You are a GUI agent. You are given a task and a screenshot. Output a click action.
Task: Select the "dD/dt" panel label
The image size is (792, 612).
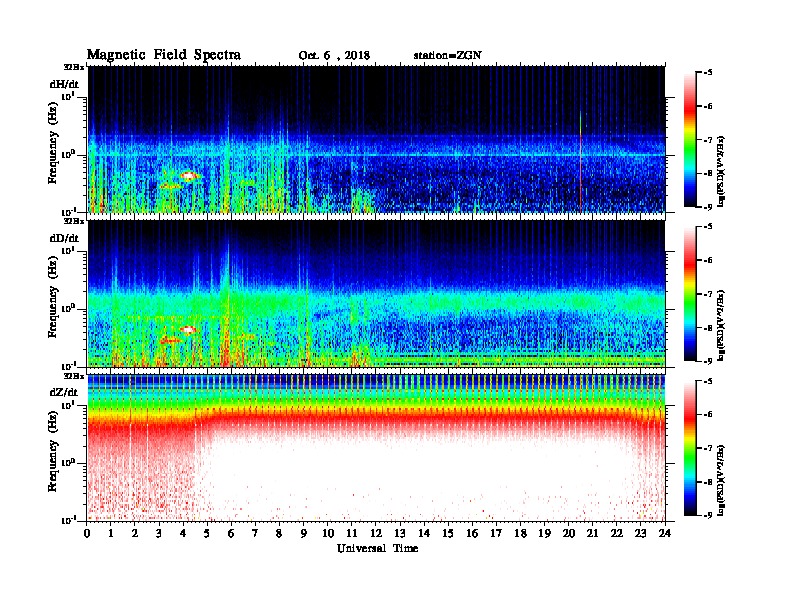(x=64, y=238)
